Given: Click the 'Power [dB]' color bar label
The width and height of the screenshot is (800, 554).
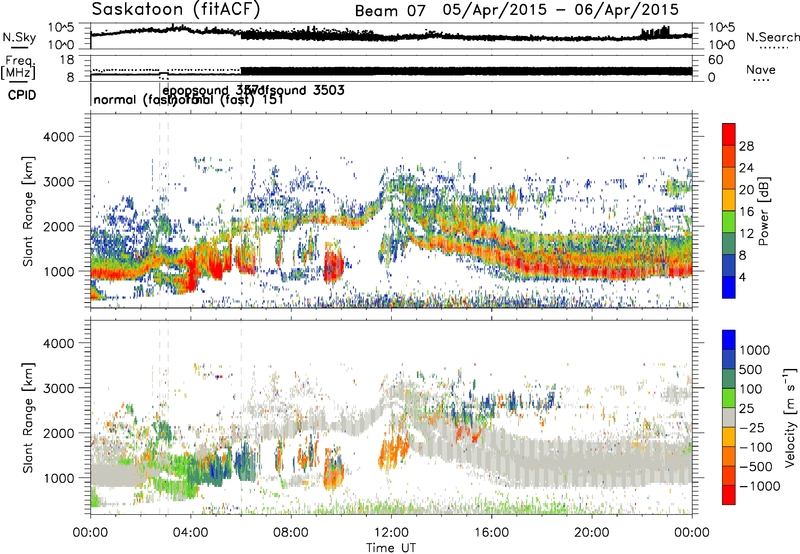Looking at the screenshot, I should [x=763, y=211].
